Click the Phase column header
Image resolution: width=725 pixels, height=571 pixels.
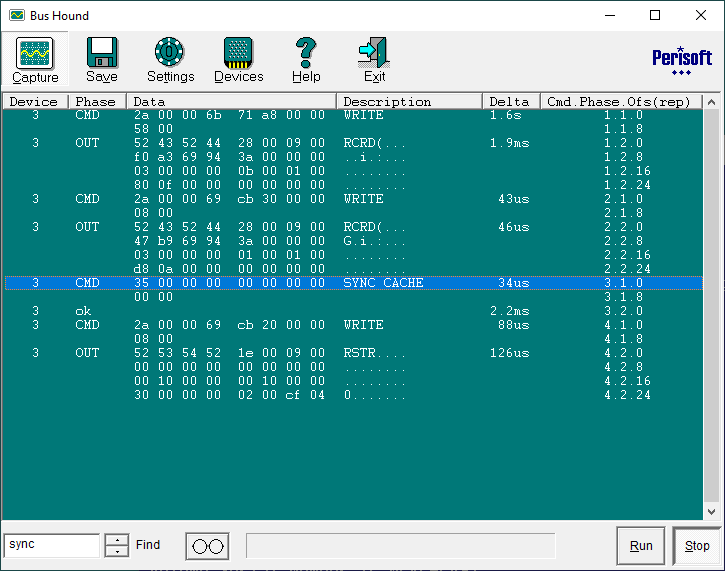(96, 102)
